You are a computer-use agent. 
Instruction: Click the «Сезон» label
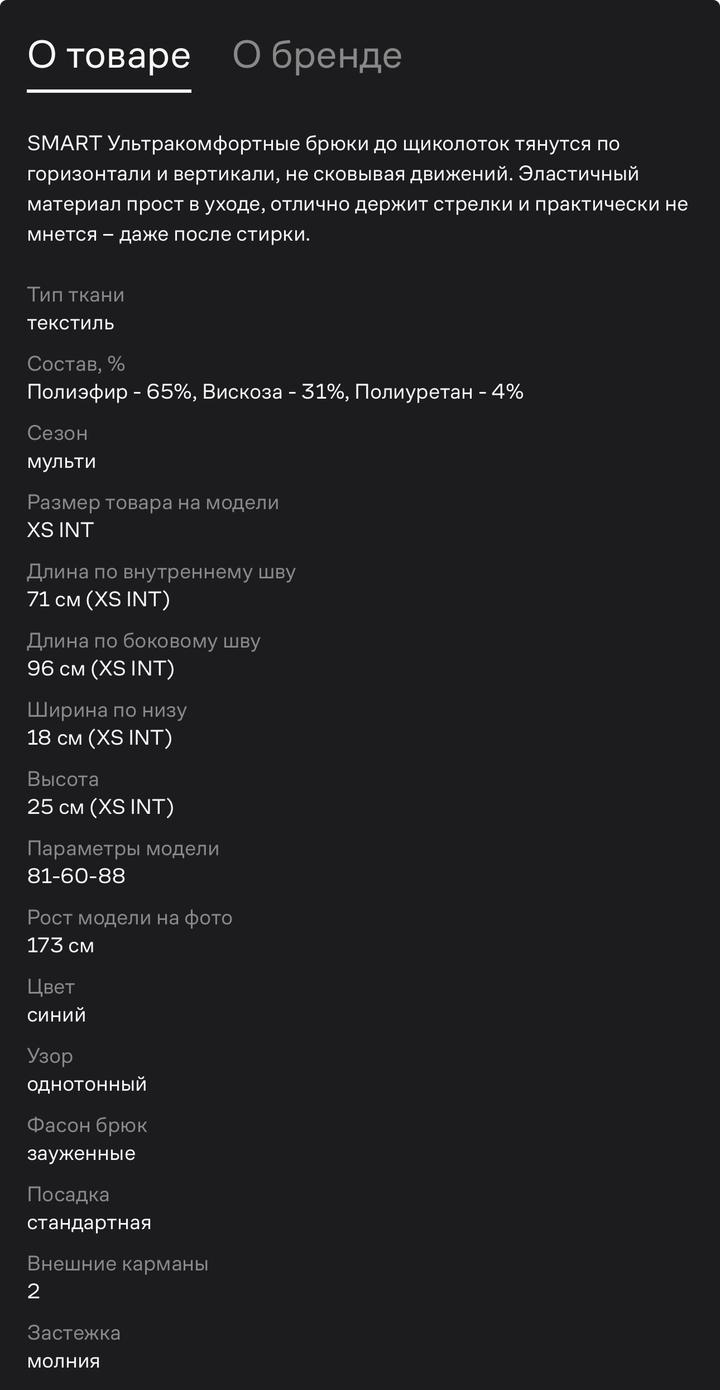coord(58,433)
